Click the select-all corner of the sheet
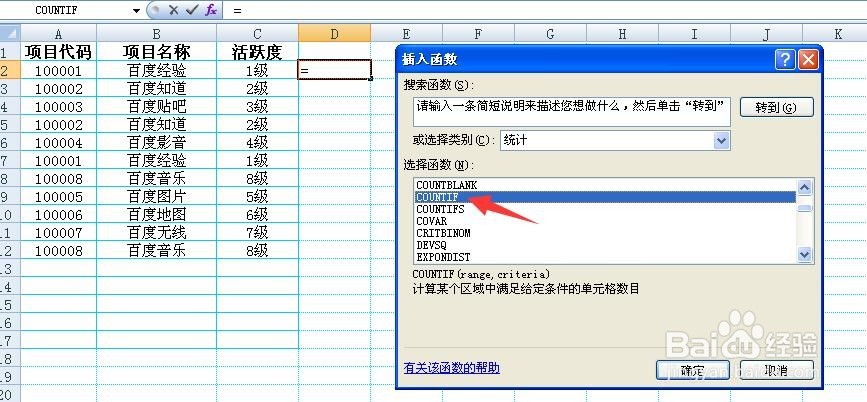The height and width of the screenshot is (402, 867). click(x=10, y=33)
